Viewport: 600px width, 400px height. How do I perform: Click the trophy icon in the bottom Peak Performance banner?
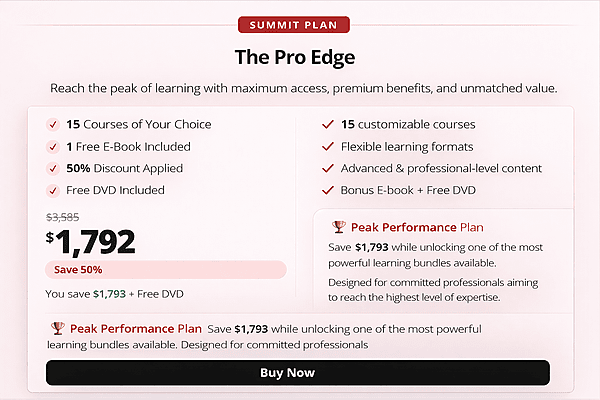tap(57, 329)
